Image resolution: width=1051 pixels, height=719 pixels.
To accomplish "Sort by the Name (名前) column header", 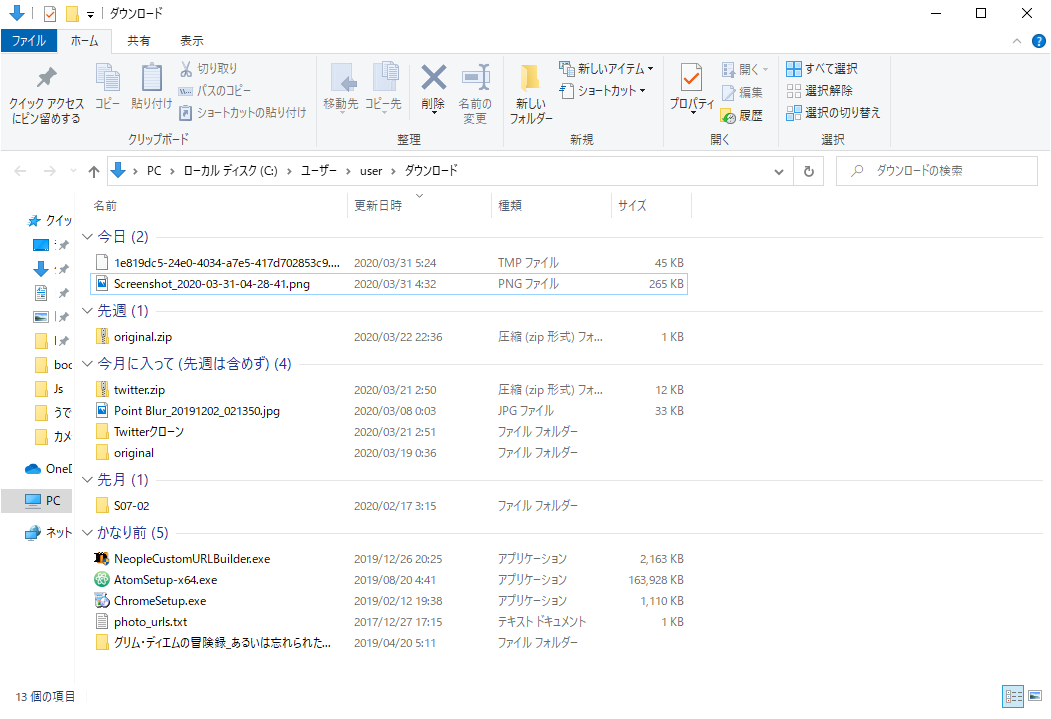I will 217,205.
